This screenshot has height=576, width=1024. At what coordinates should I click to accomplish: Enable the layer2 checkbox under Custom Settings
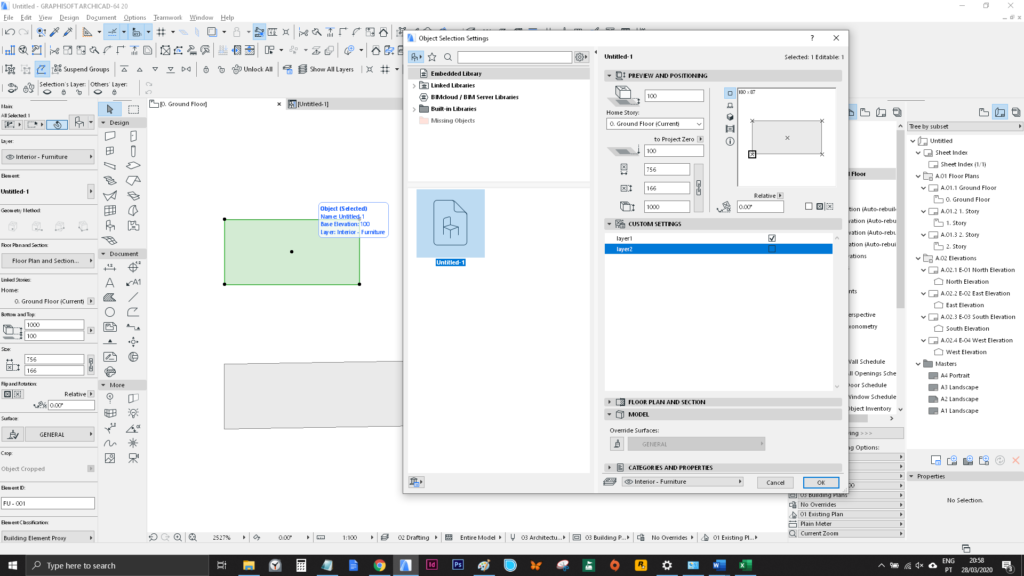coord(772,247)
